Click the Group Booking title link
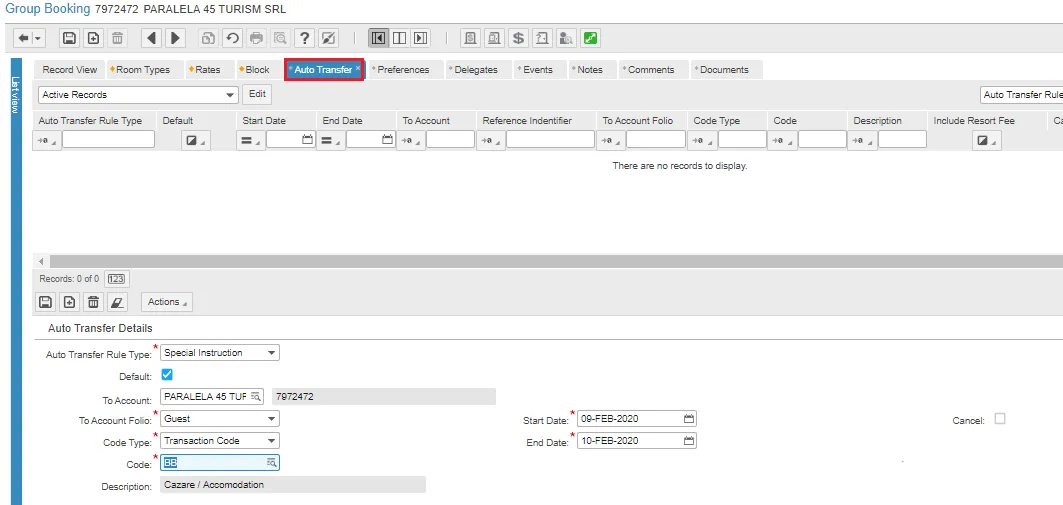Screen dimensions: 1063x505 point(48,9)
